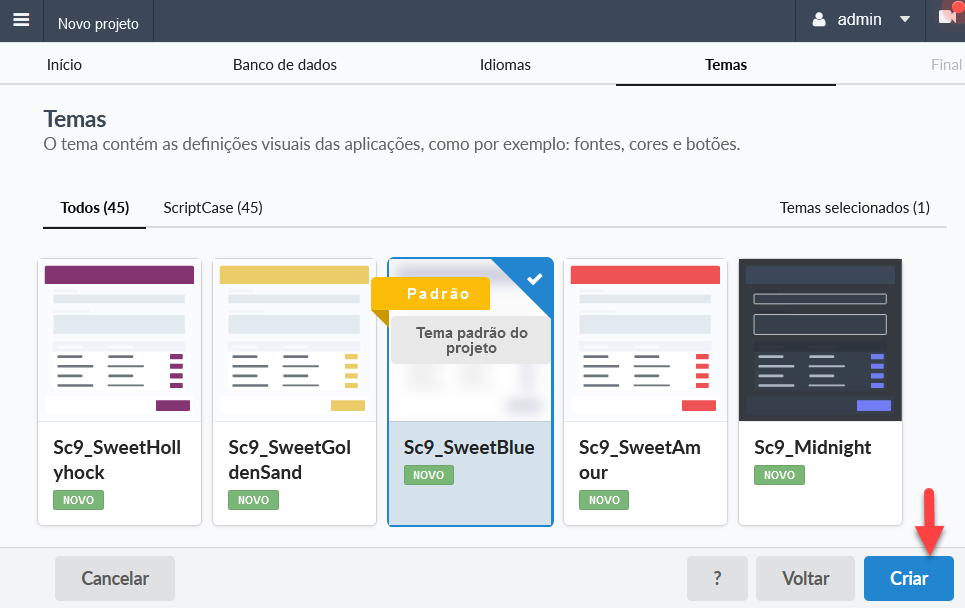Uncheck the Sc9_SweetBlue selected checkmark
Image resolution: width=965 pixels, height=608 pixels.
pyautogui.click(x=535, y=279)
